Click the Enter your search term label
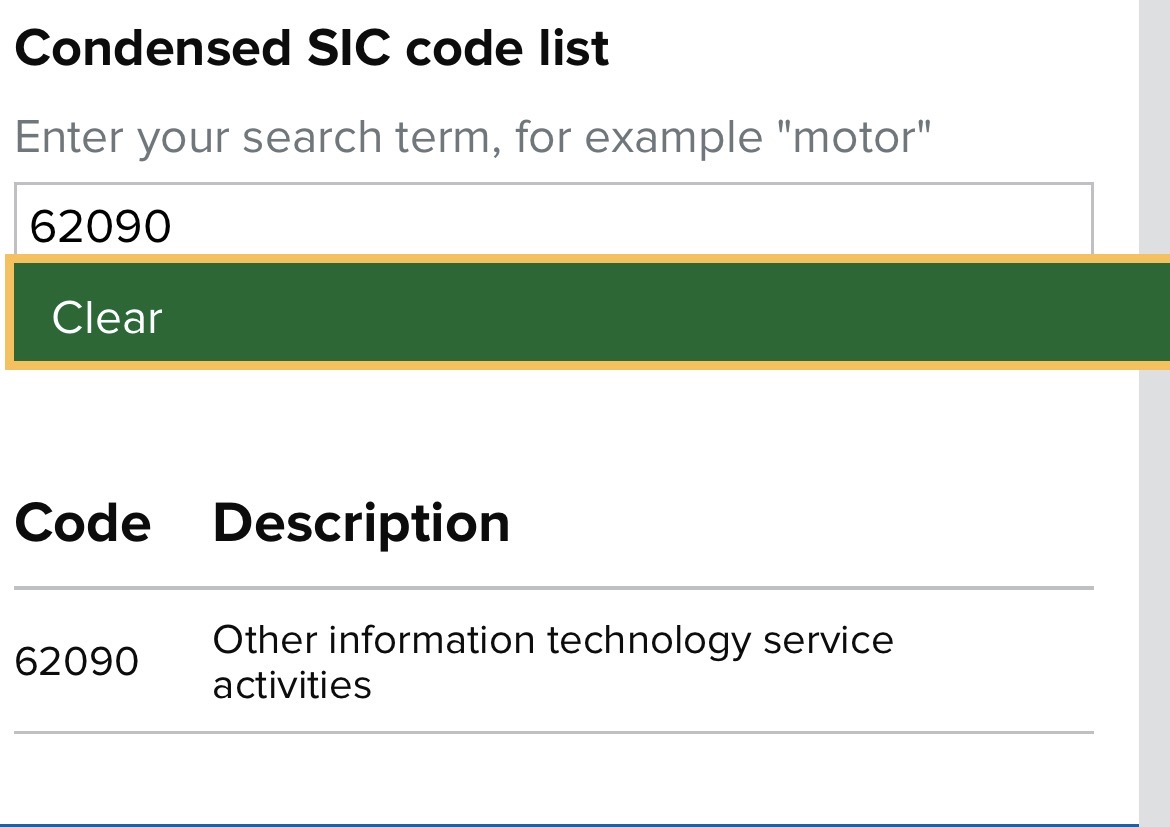The width and height of the screenshot is (1170, 827). pyautogui.click(x=473, y=137)
